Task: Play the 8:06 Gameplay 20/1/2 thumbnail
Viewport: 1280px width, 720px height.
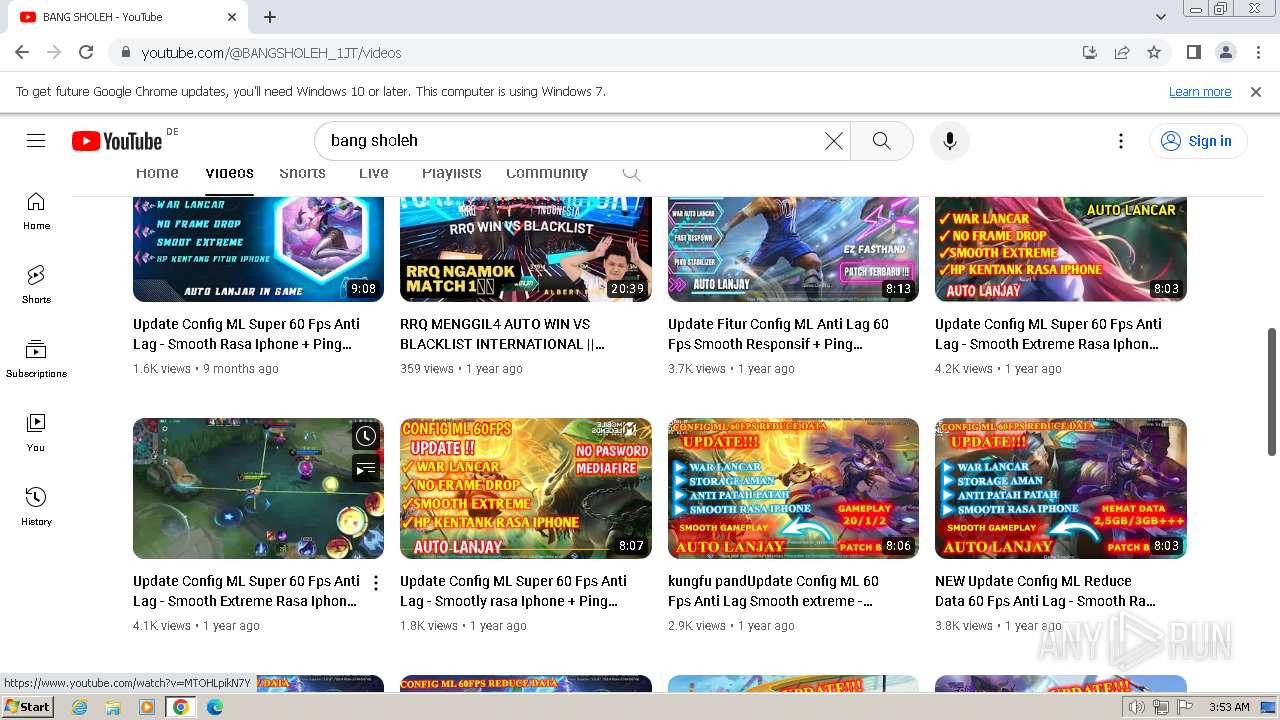Action: coord(793,488)
